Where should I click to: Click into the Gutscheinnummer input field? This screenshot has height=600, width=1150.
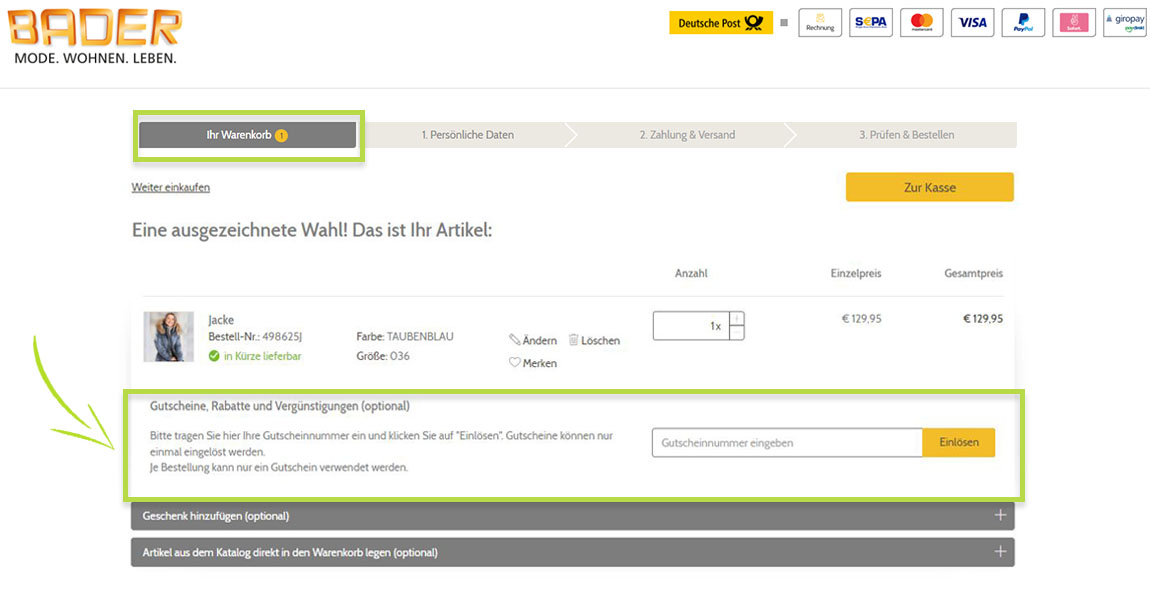[786, 443]
